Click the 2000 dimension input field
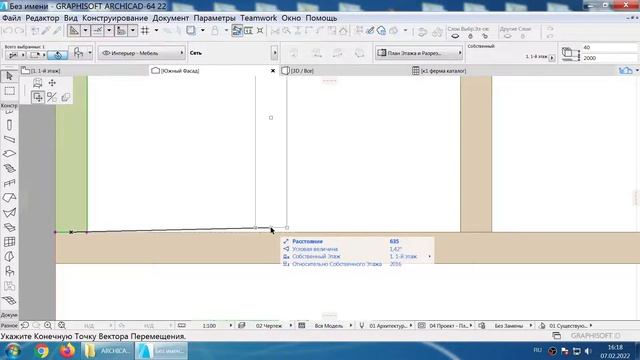The width and height of the screenshot is (640, 360). tap(610, 58)
